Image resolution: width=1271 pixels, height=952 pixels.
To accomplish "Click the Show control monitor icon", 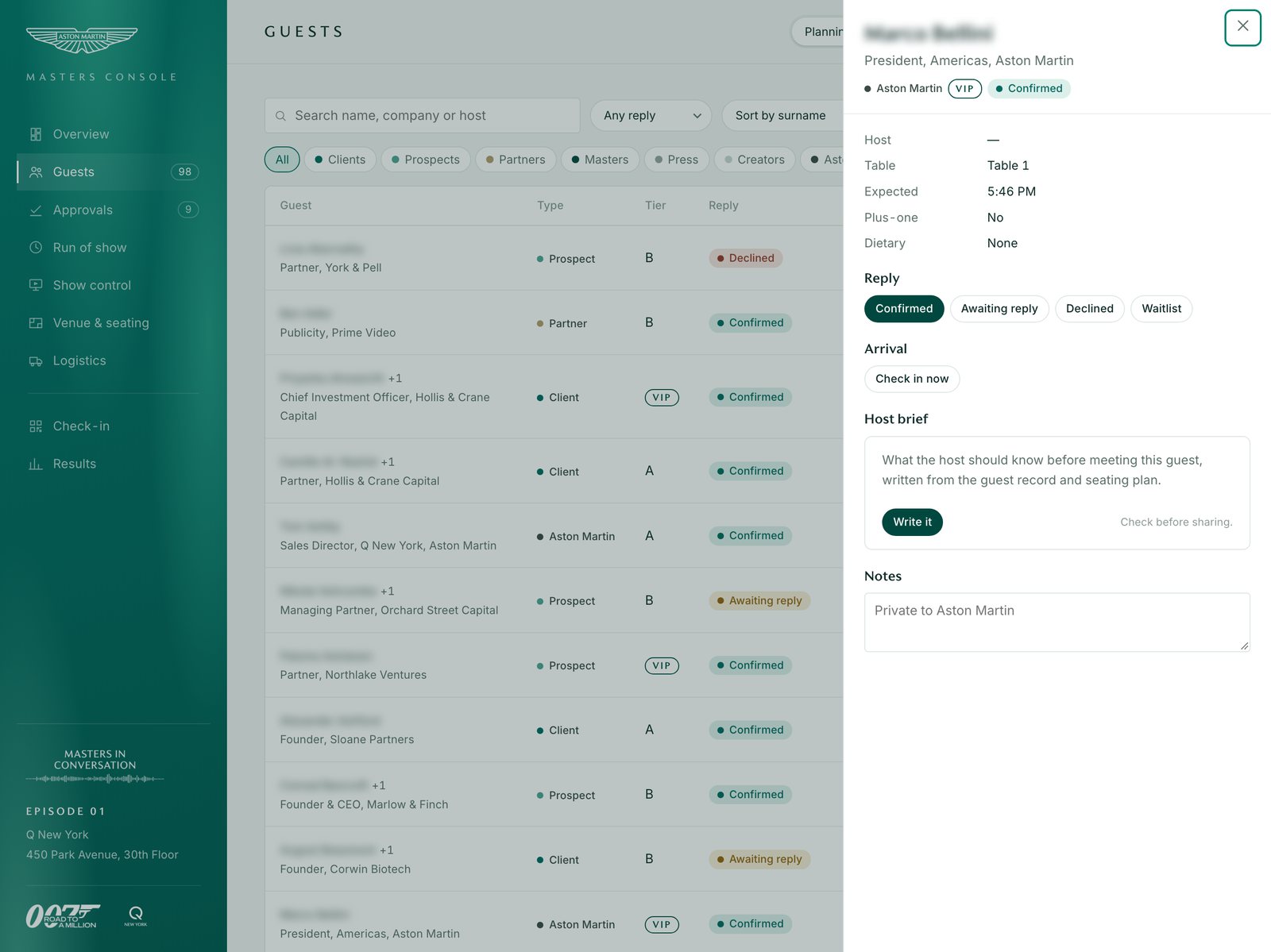I will click(36, 285).
